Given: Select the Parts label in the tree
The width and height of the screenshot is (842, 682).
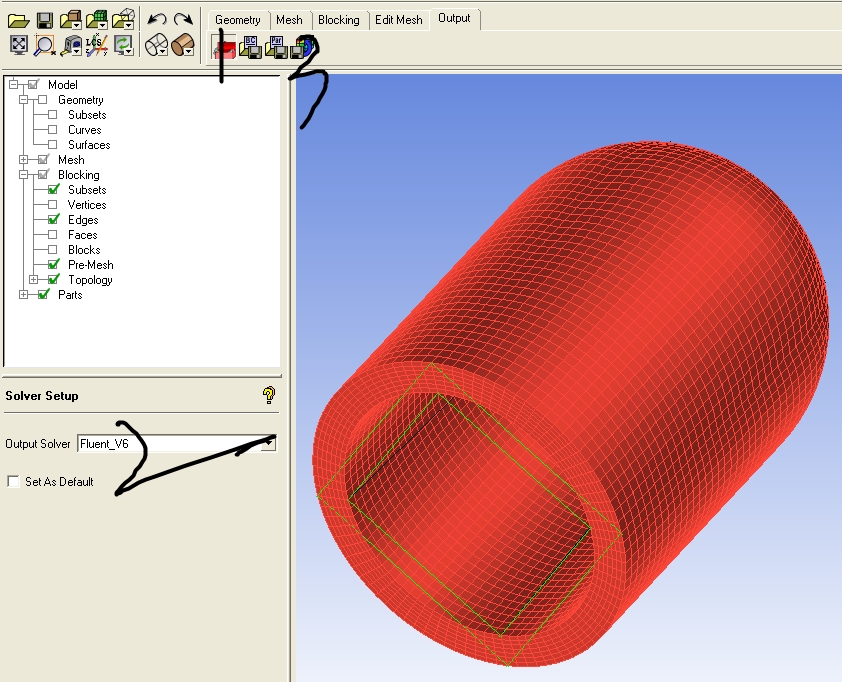Looking at the screenshot, I should [70, 295].
